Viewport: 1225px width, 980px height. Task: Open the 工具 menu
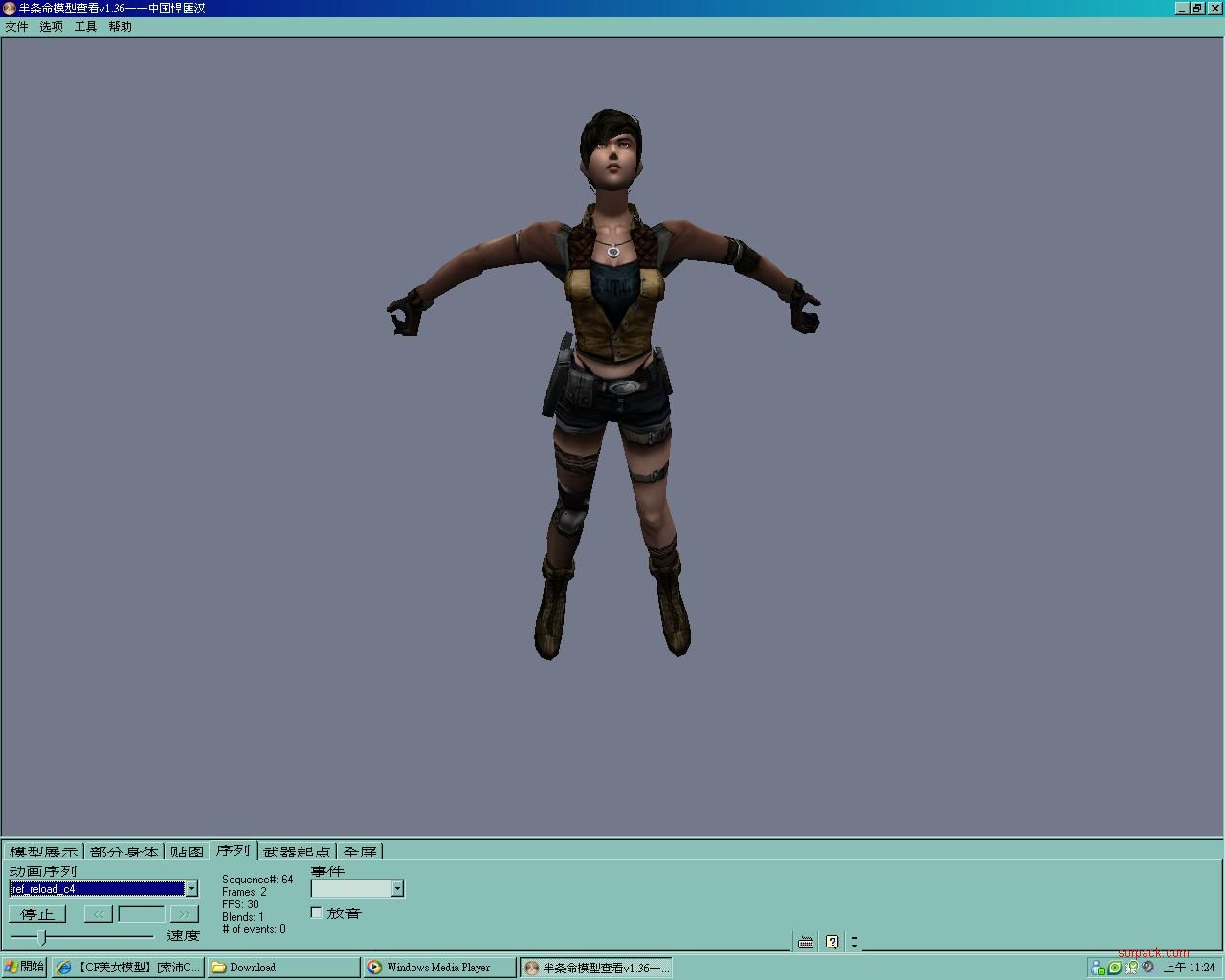[x=85, y=27]
